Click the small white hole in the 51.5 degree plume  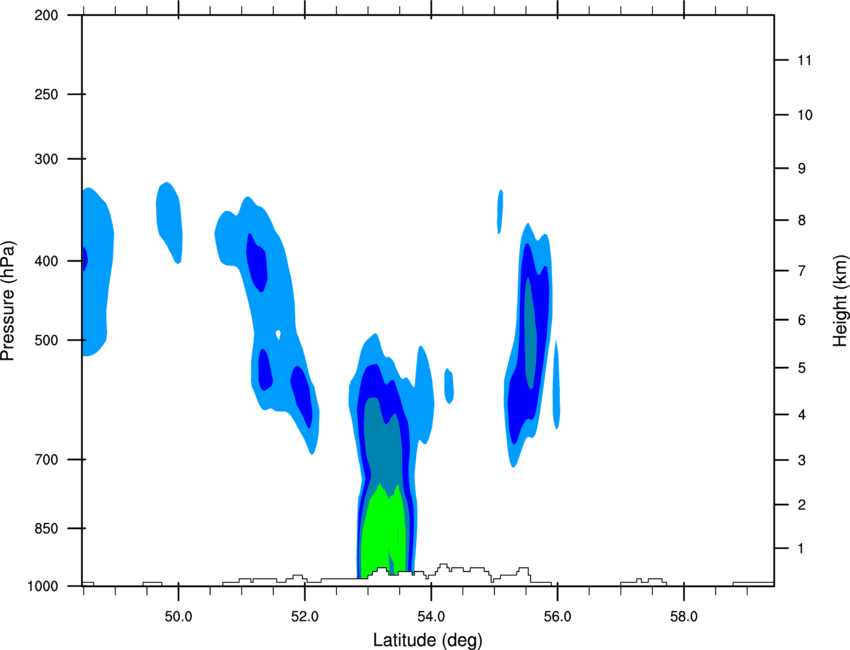pyautogui.click(x=279, y=334)
